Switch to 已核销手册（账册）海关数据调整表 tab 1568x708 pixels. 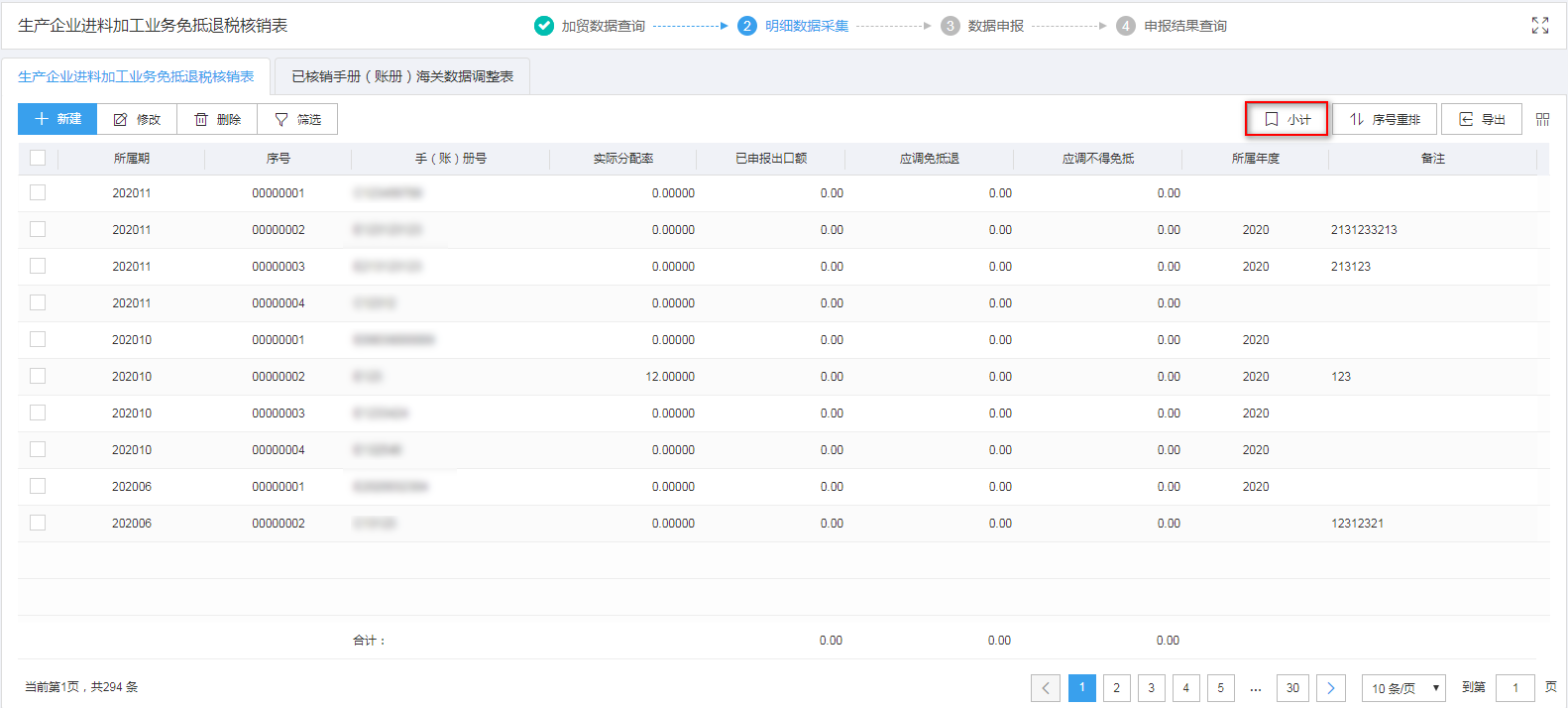point(401,76)
